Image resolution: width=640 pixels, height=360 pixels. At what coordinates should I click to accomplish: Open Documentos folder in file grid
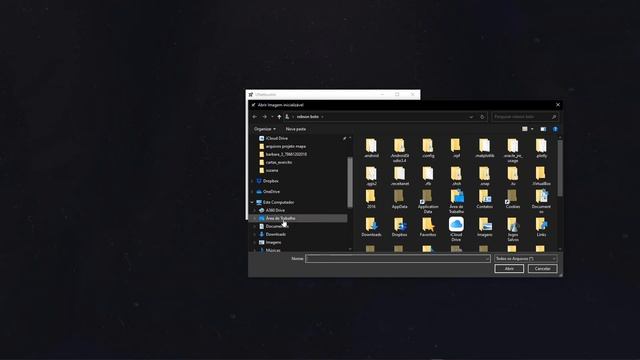(541, 201)
